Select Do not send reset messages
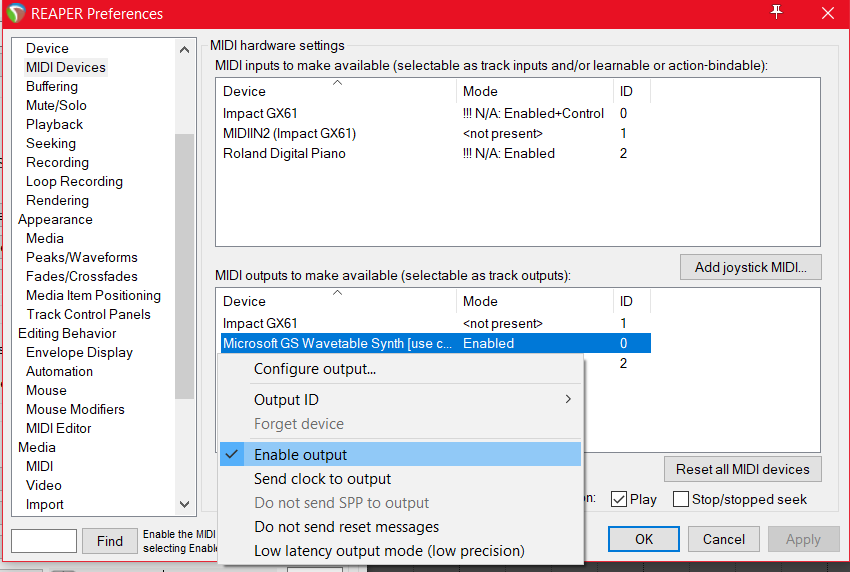Viewport: 850px width, 572px height. click(400, 526)
